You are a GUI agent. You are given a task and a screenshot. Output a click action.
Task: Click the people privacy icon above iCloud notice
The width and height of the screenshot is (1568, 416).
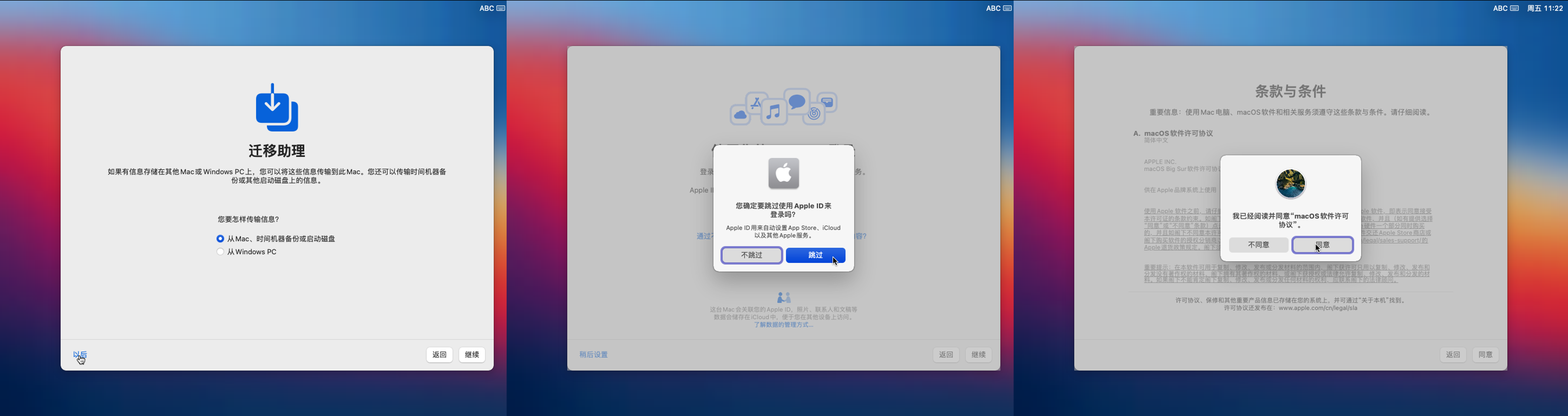[784, 297]
